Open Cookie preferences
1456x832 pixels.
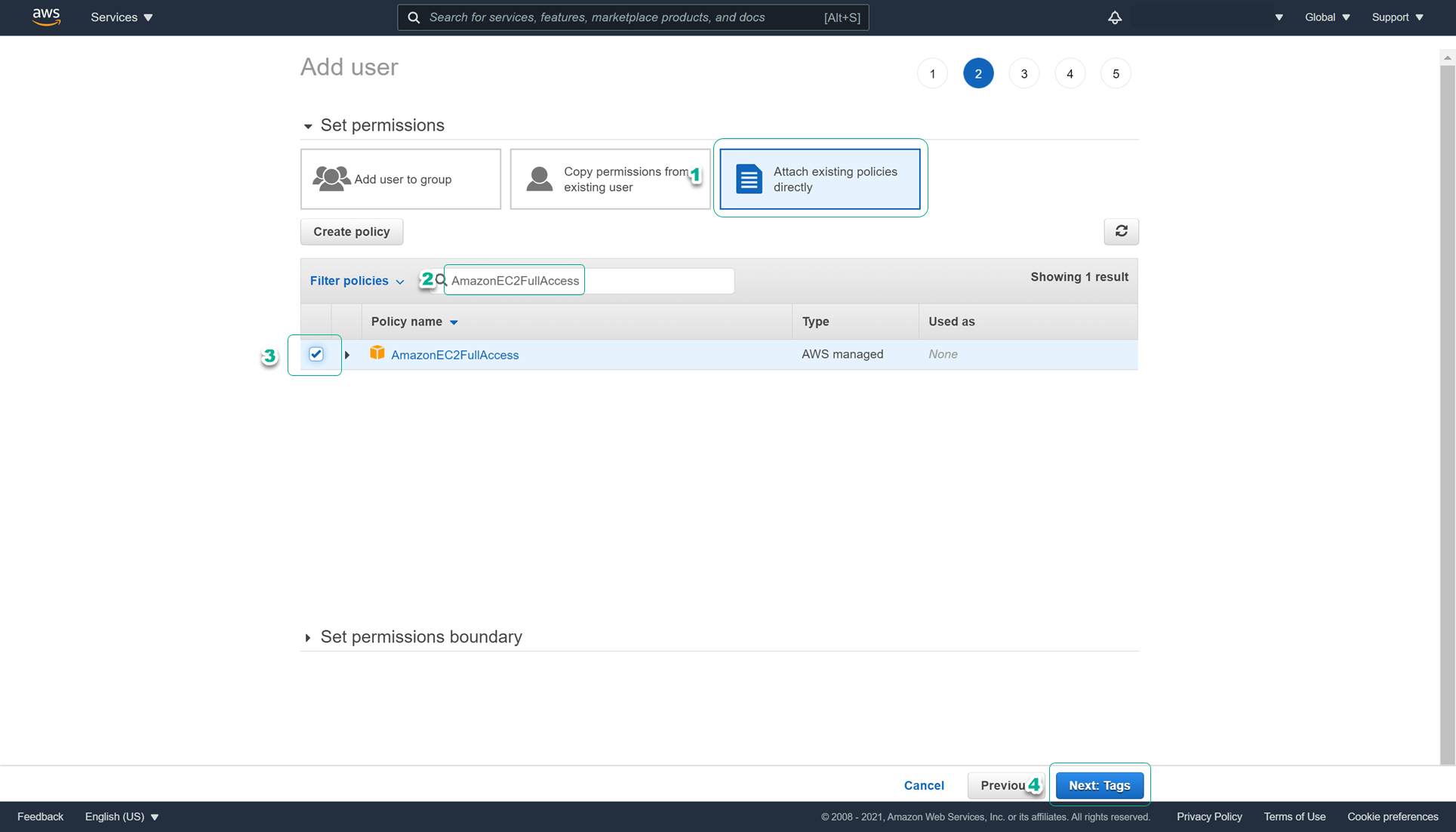[1393, 817]
